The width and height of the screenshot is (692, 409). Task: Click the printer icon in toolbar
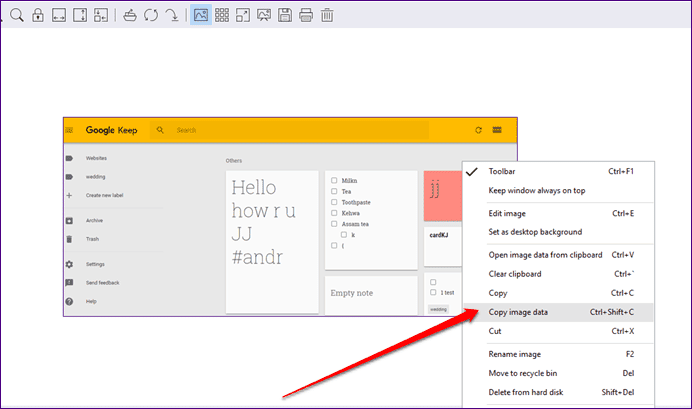pos(306,15)
